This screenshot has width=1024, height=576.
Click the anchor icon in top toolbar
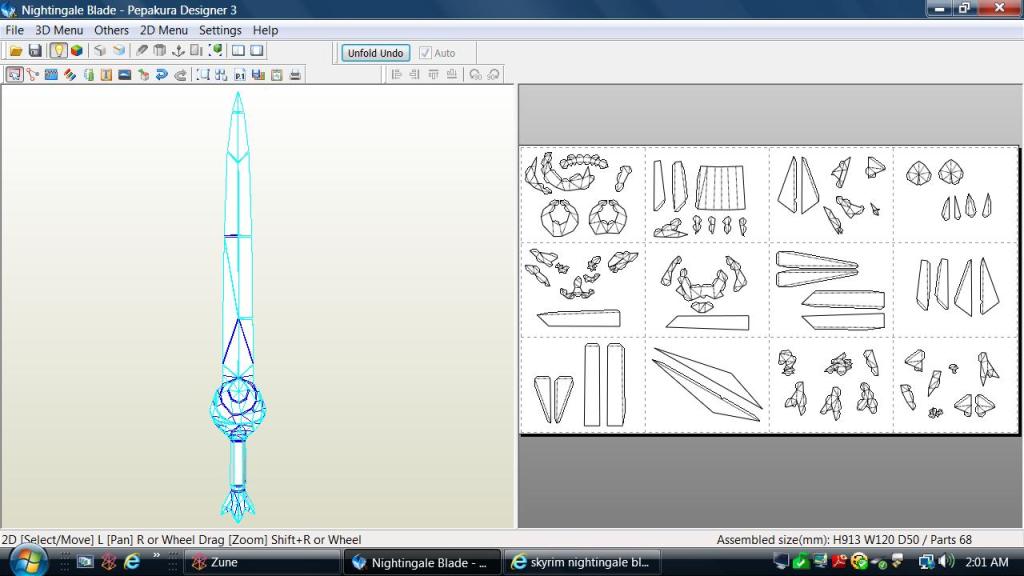click(x=178, y=51)
